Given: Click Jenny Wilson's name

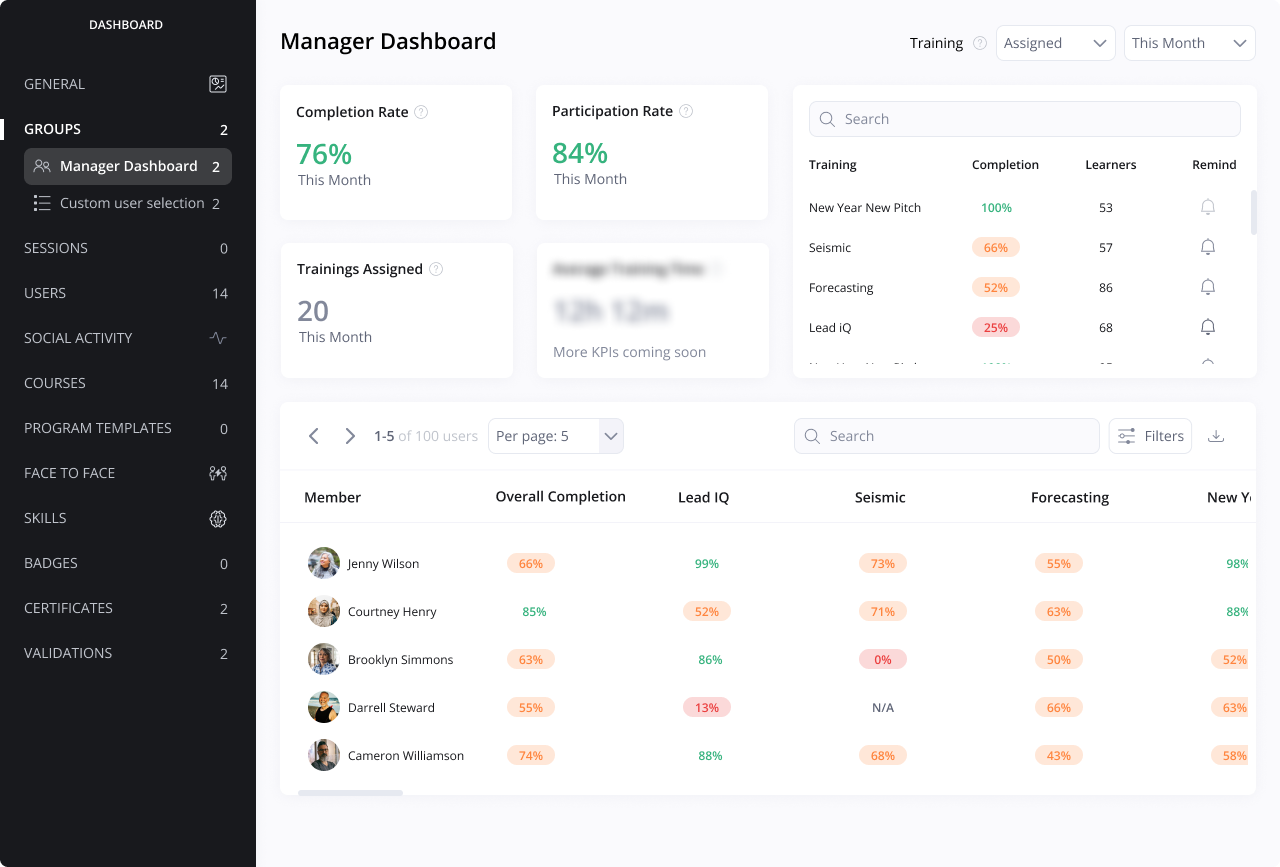Looking at the screenshot, I should 383,564.
